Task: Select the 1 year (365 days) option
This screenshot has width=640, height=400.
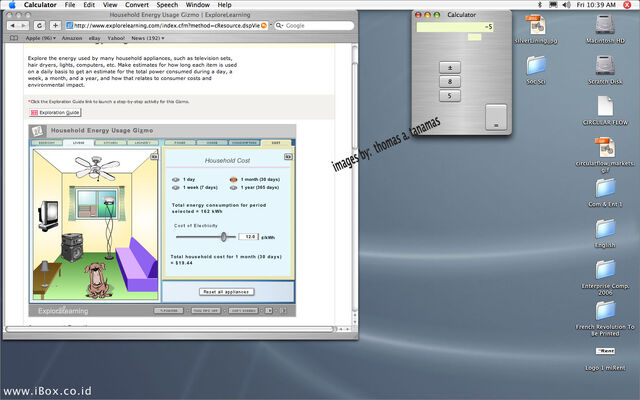Action: click(x=233, y=188)
